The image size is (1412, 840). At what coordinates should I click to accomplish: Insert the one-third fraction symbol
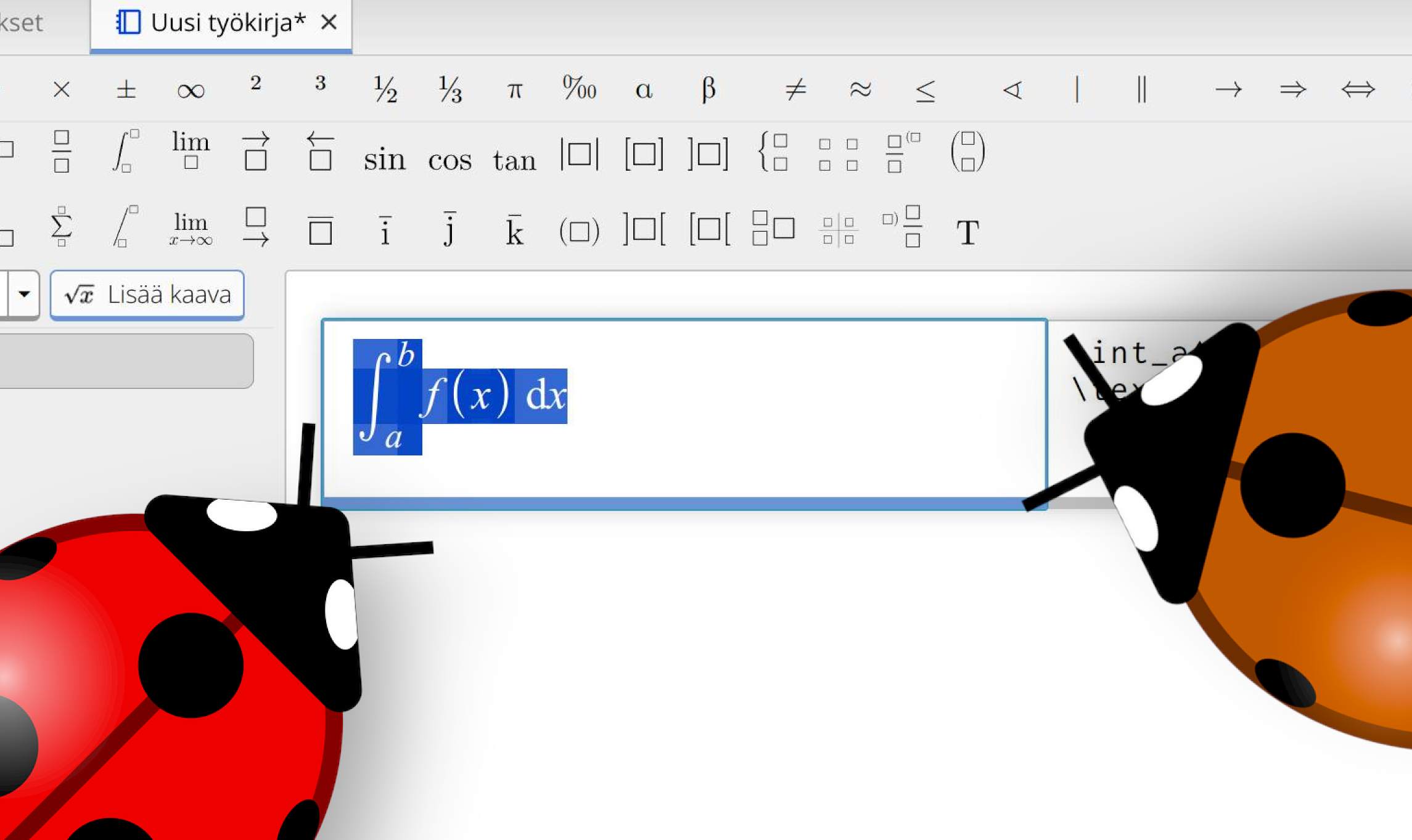click(x=450, y=90)
